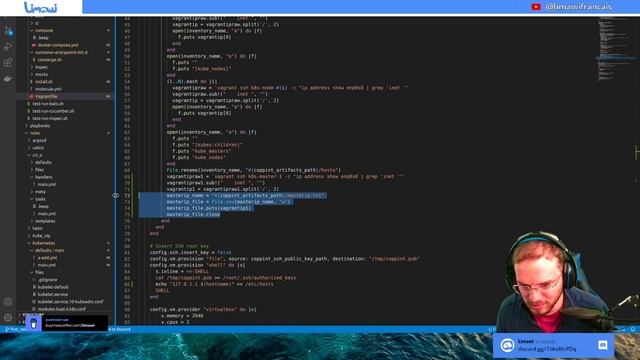Open kubelet-default file

(x=53, y=287)
